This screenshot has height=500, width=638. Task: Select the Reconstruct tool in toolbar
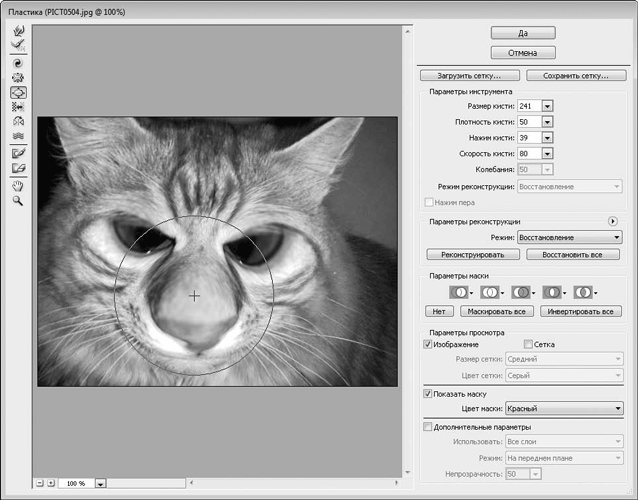coord(17,45)
